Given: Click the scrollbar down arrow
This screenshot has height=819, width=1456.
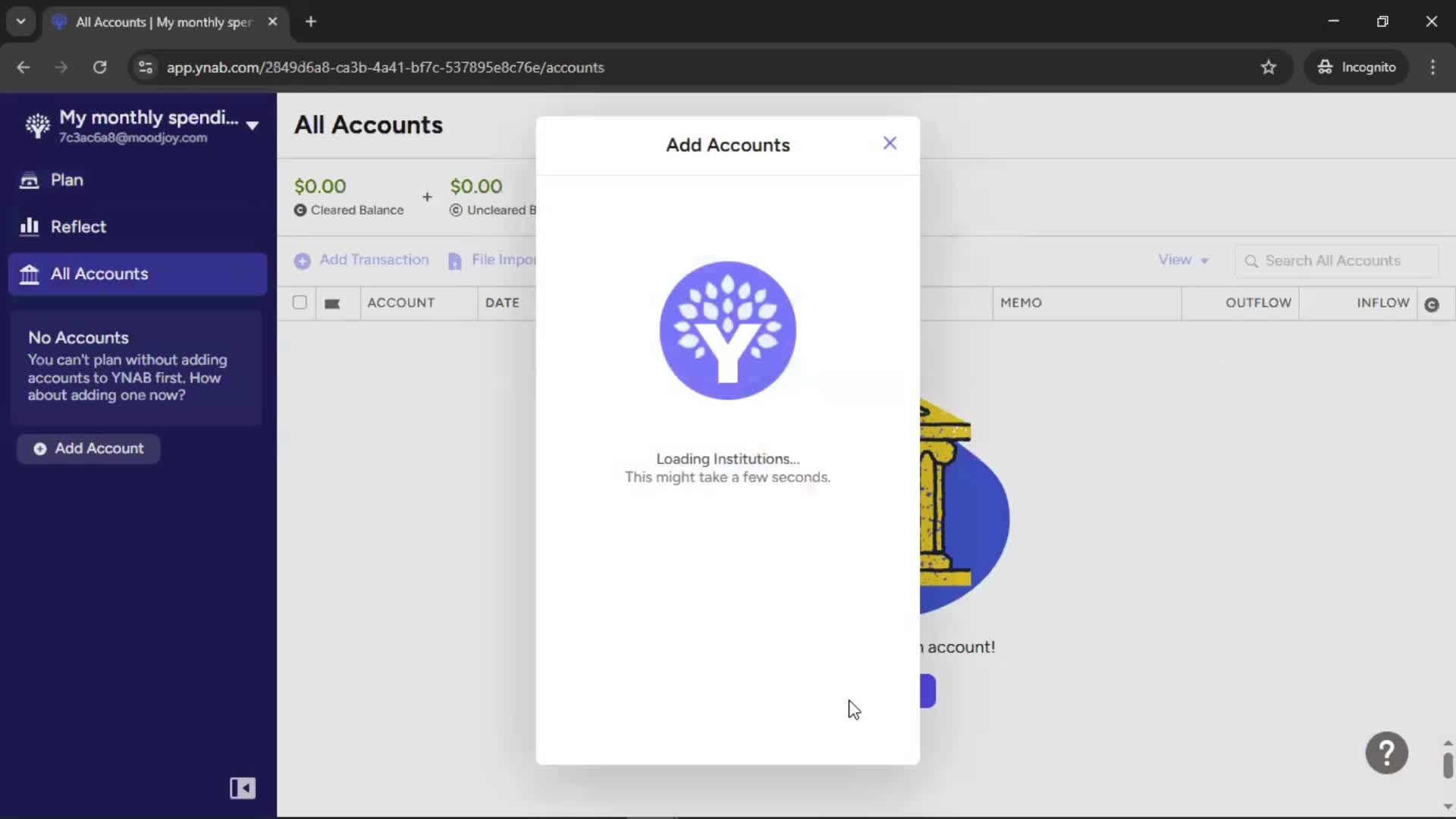Looking at the screenshot, I should [x=1448, y=806].
